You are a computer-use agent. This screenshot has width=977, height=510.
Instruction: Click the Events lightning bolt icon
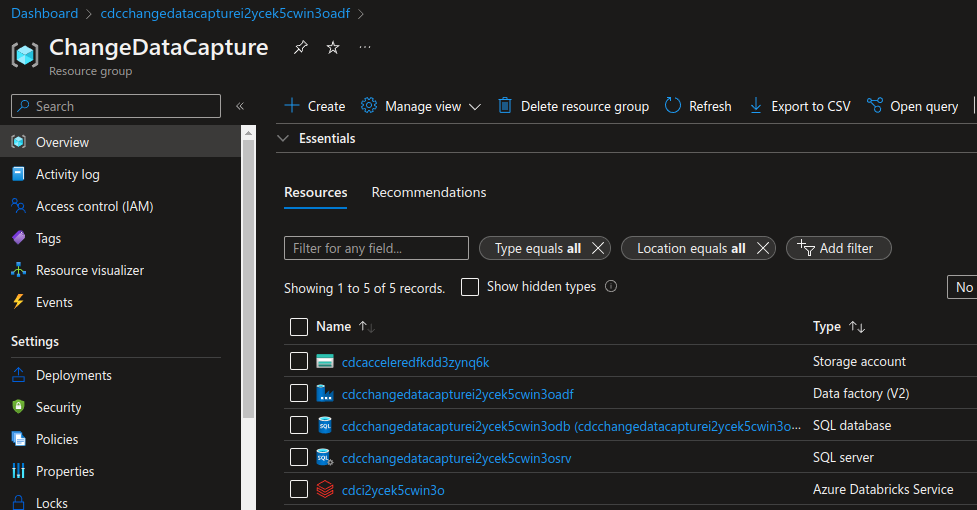coord(19,301)
